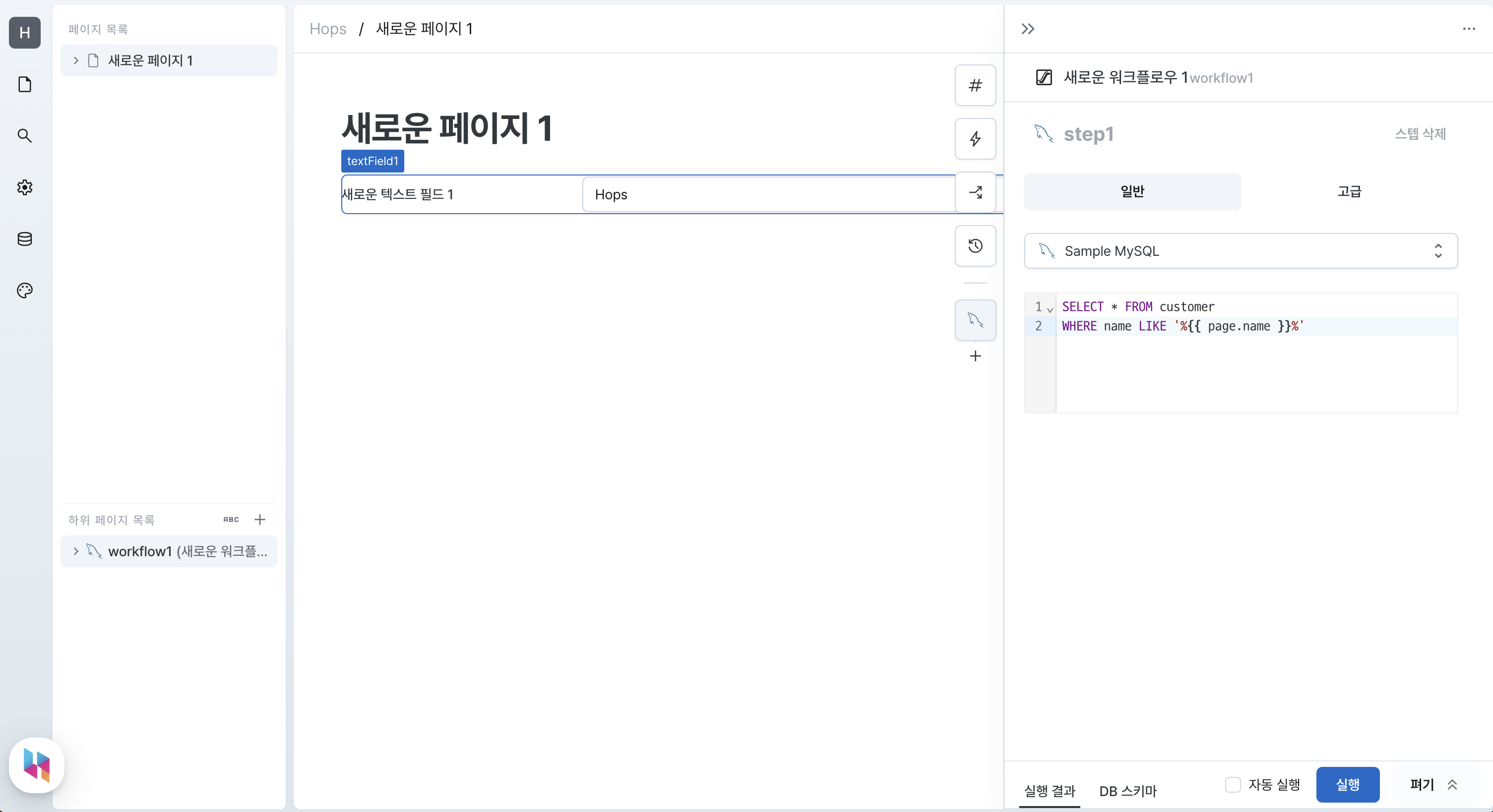Select the 실행 결과 tab

1049,791
